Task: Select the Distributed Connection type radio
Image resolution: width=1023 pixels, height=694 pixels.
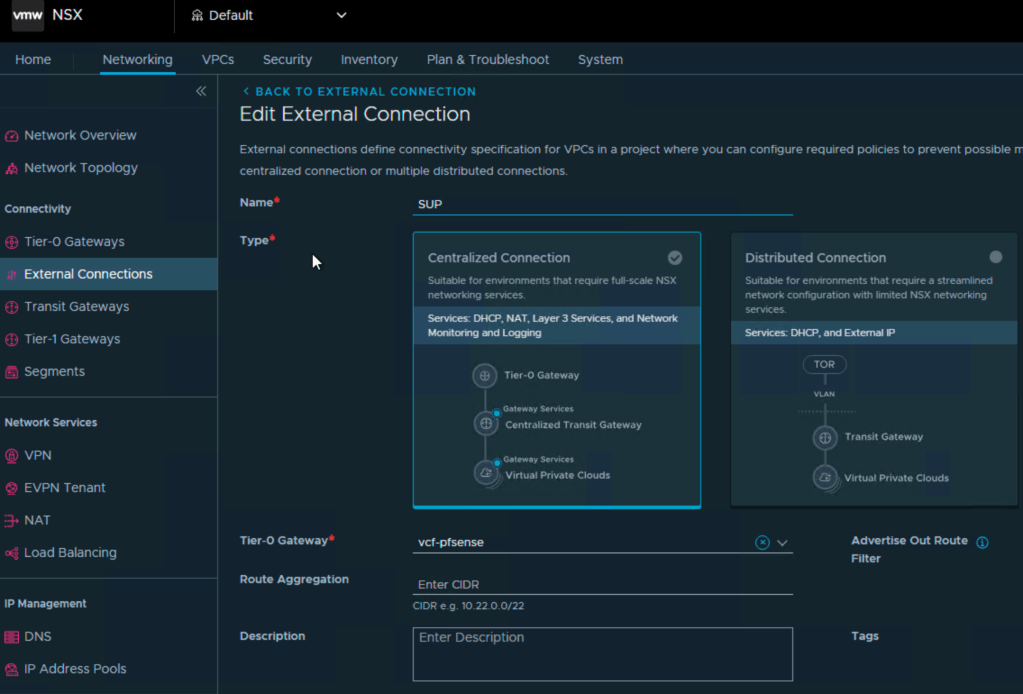Action: [995, 257]
